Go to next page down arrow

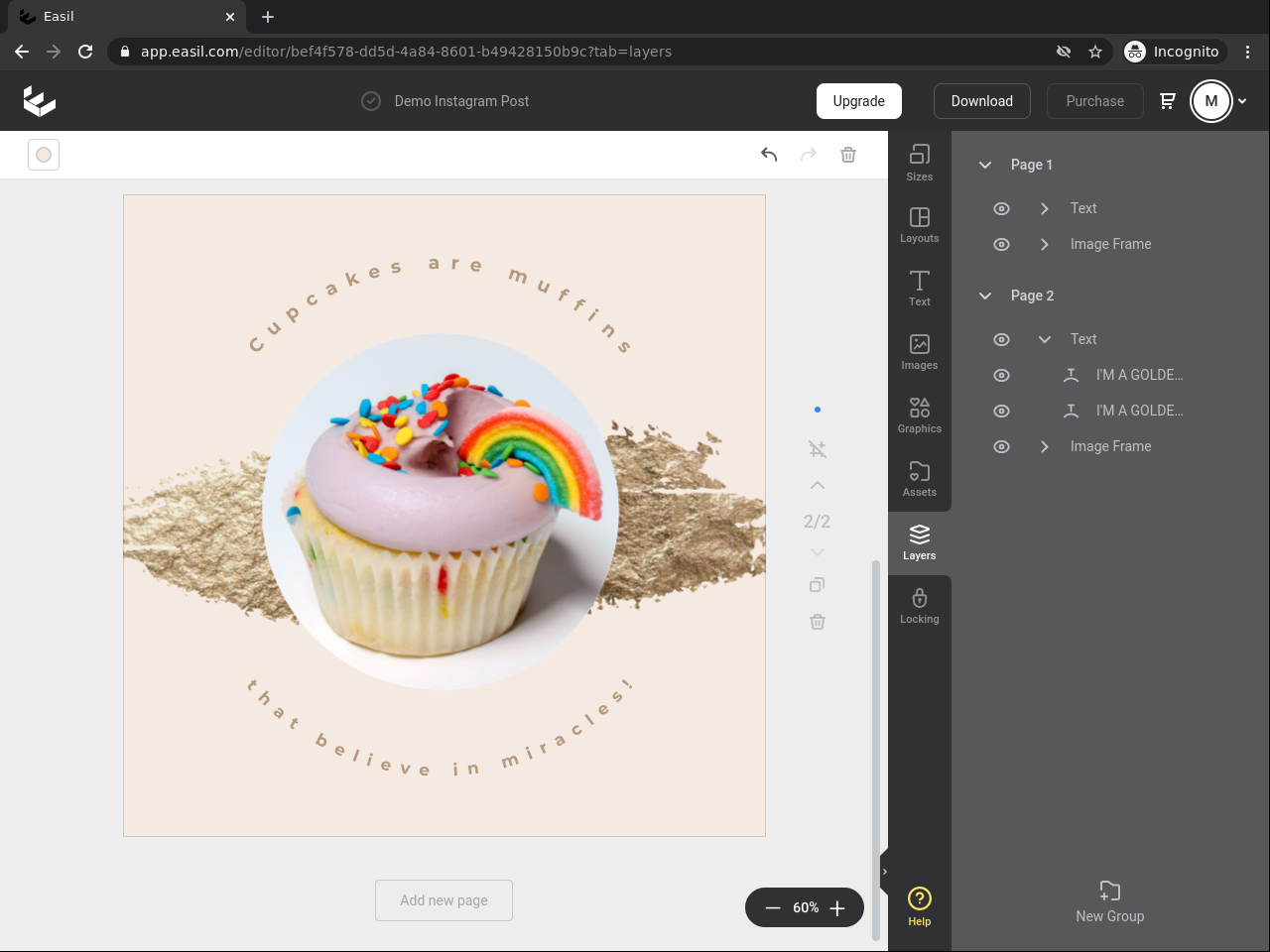pos(818,552)
